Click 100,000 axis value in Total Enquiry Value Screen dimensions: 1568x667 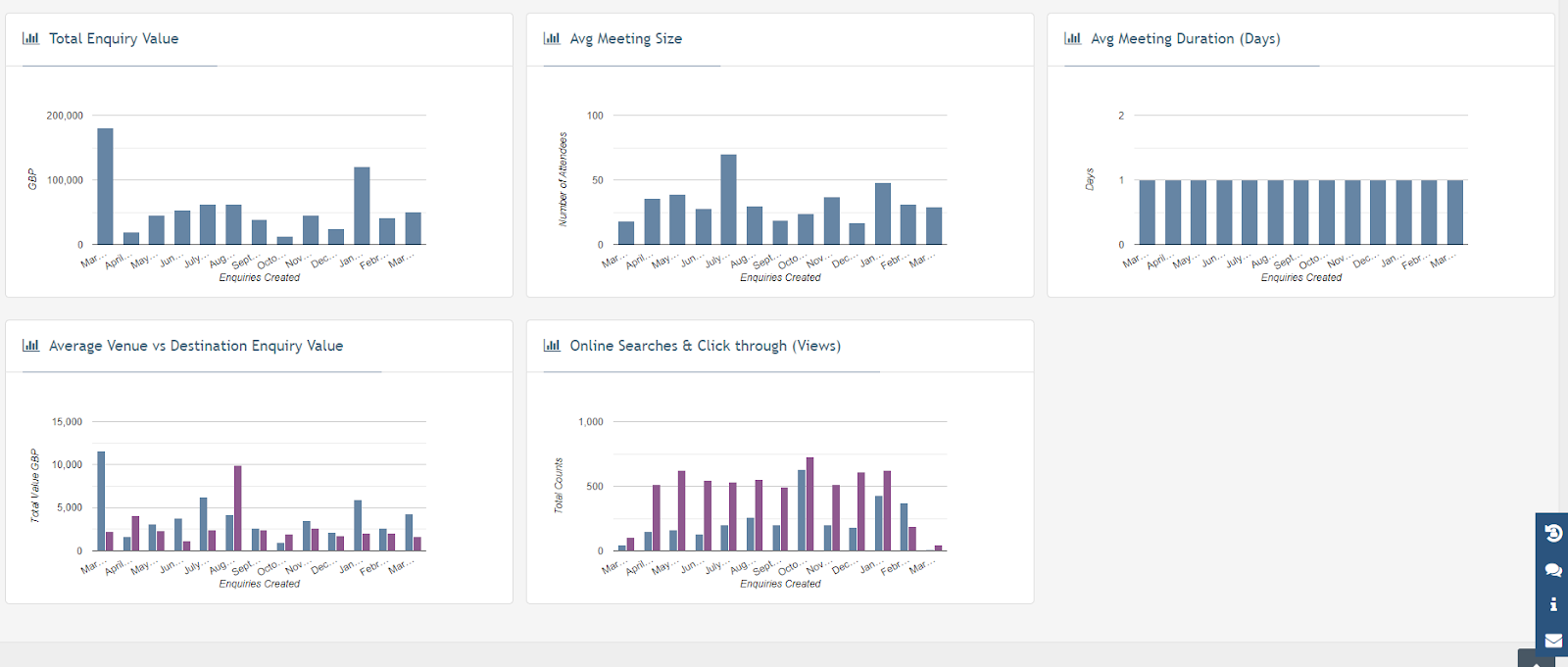(65, 180)
